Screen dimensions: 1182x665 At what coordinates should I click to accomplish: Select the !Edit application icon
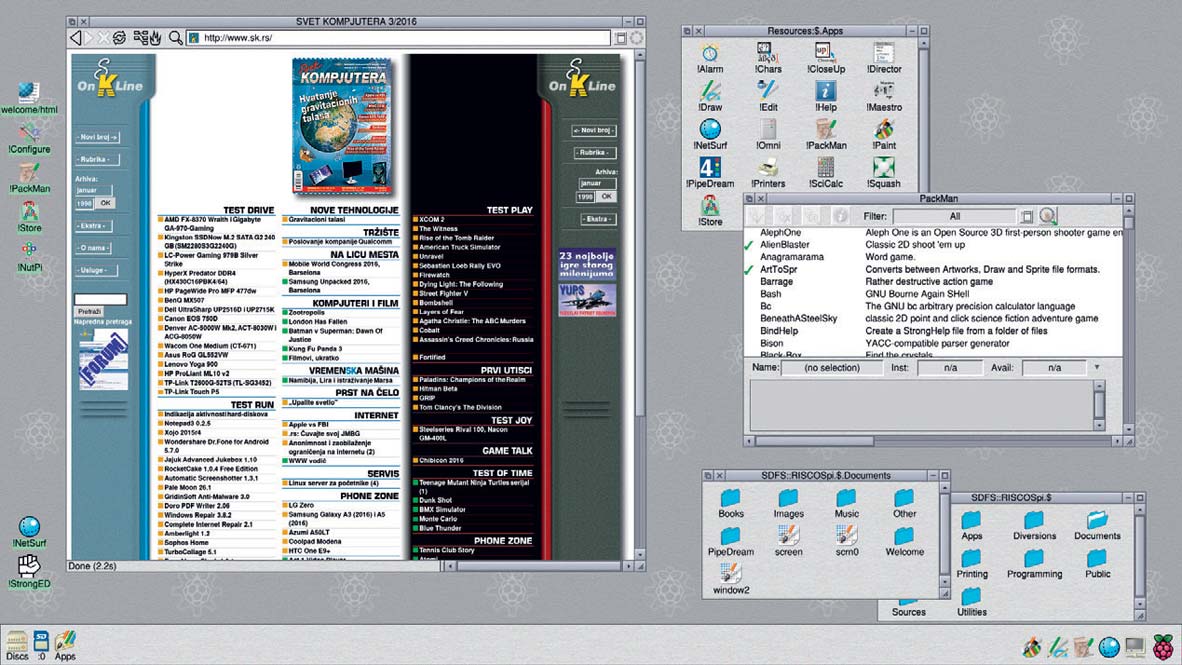click(767, 97)
